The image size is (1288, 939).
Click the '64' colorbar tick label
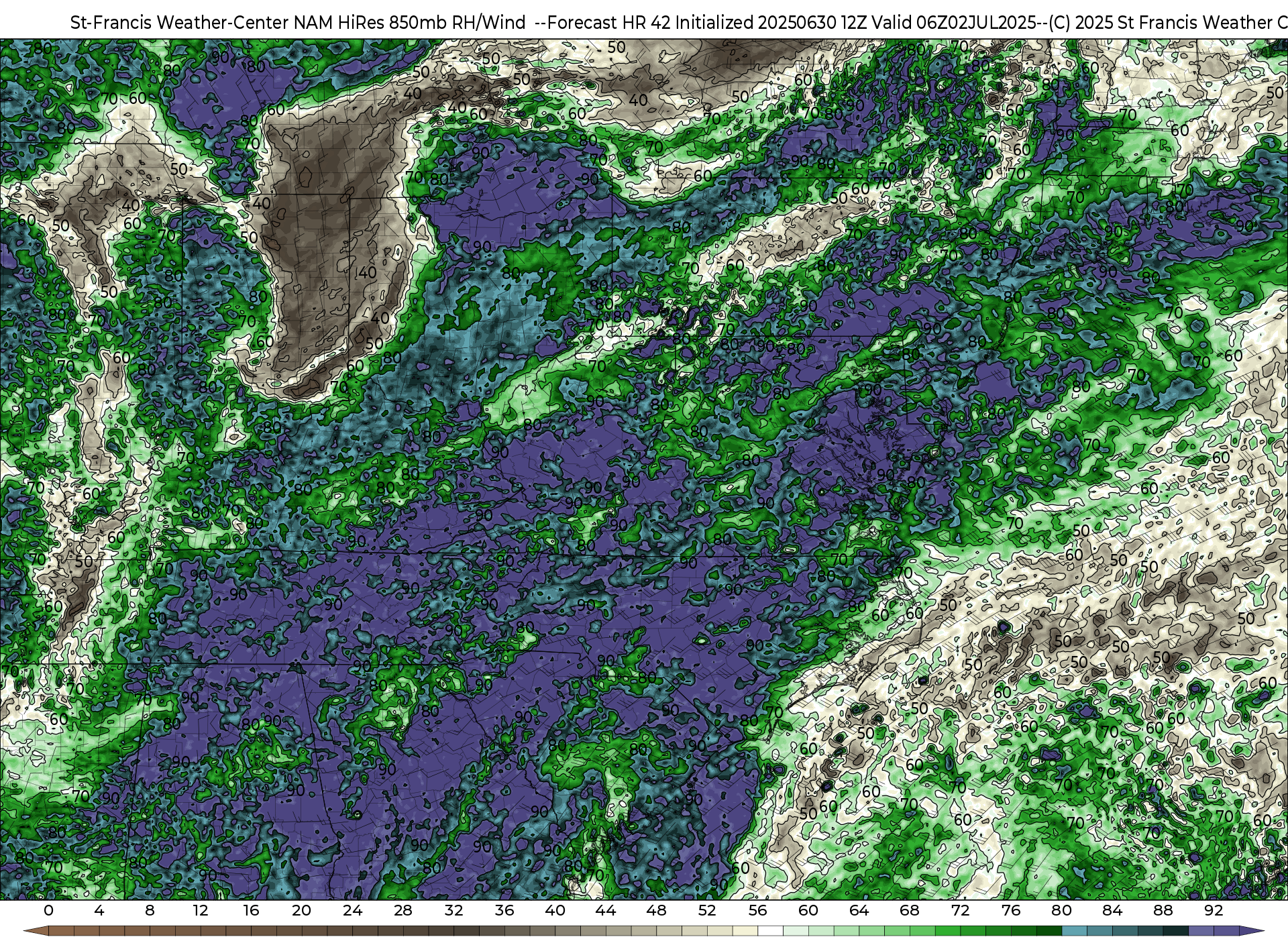point(859,910)
